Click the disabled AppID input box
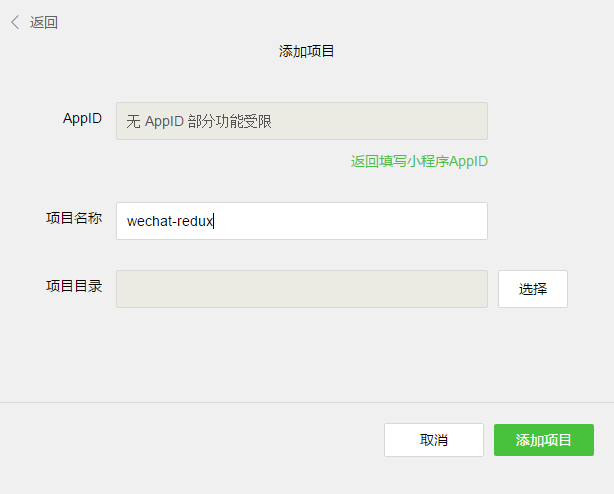This screenshot has width=614, height=494. pyautogui.click(x=301, y=121)
